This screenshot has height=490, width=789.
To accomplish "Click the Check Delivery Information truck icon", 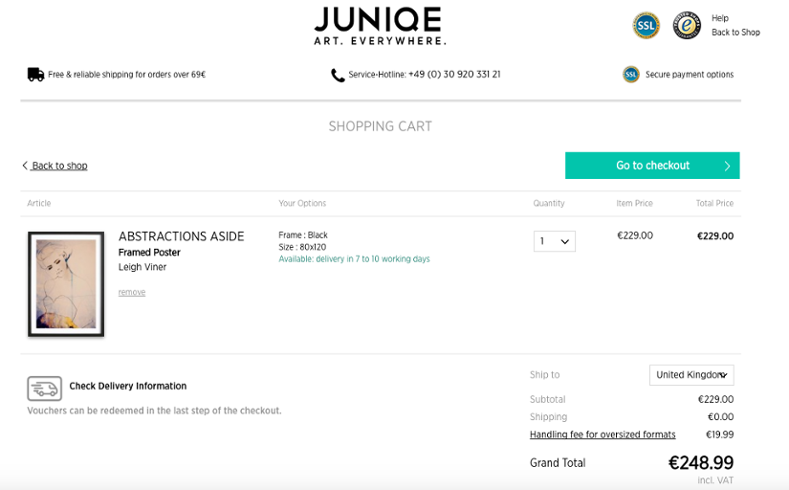I will coord(44,388).
